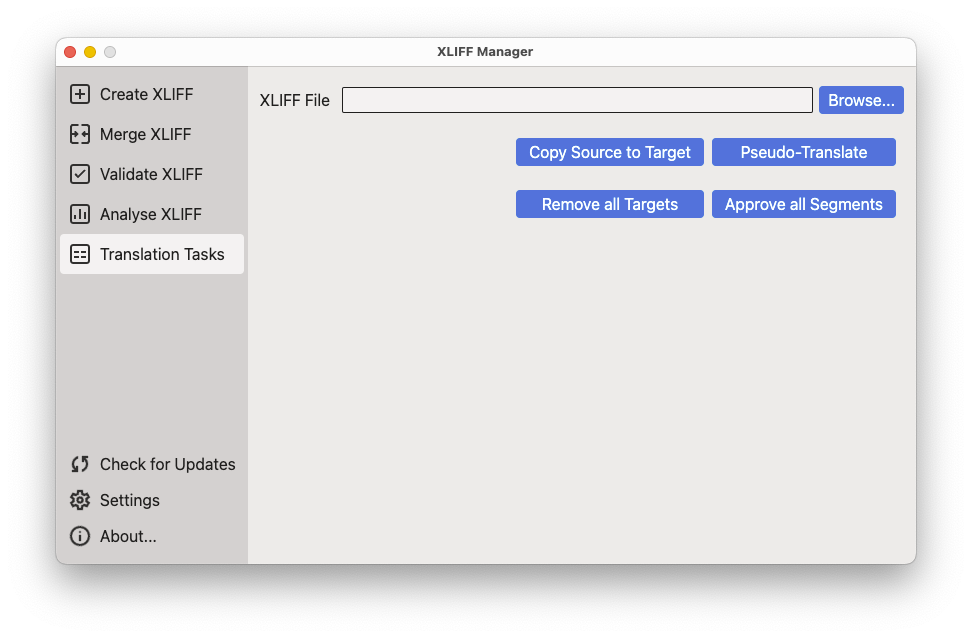Image resolution: width=972 pixels, height=638 pixels.
Task: Select the Merge XLIFF icon in sidebar
Action: click(x=80, y=134)
